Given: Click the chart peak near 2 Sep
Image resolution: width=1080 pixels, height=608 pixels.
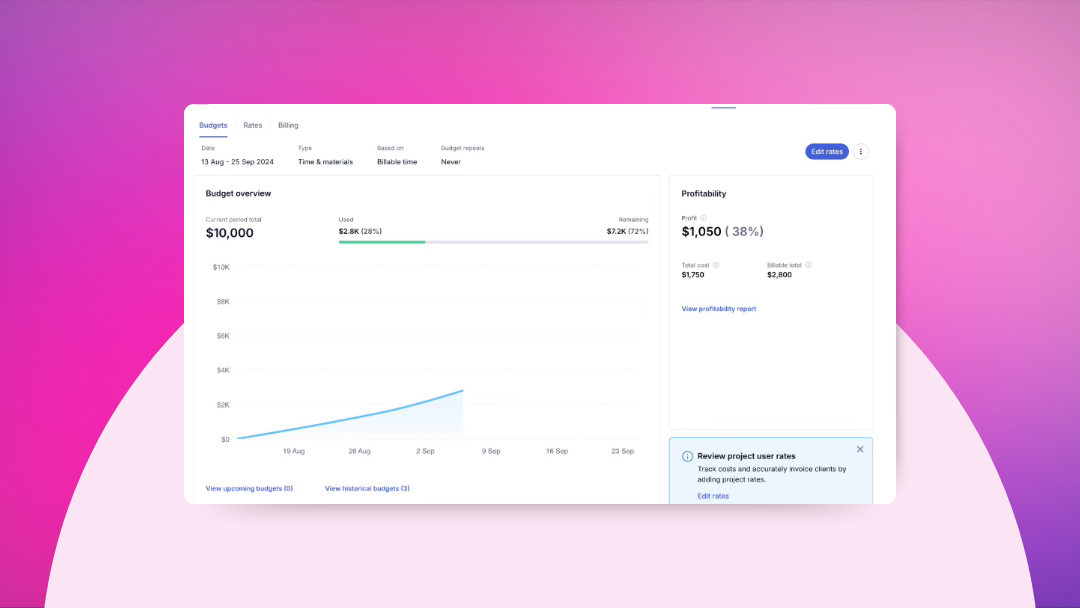Looking at the screenshot, I should coord(461,390).
